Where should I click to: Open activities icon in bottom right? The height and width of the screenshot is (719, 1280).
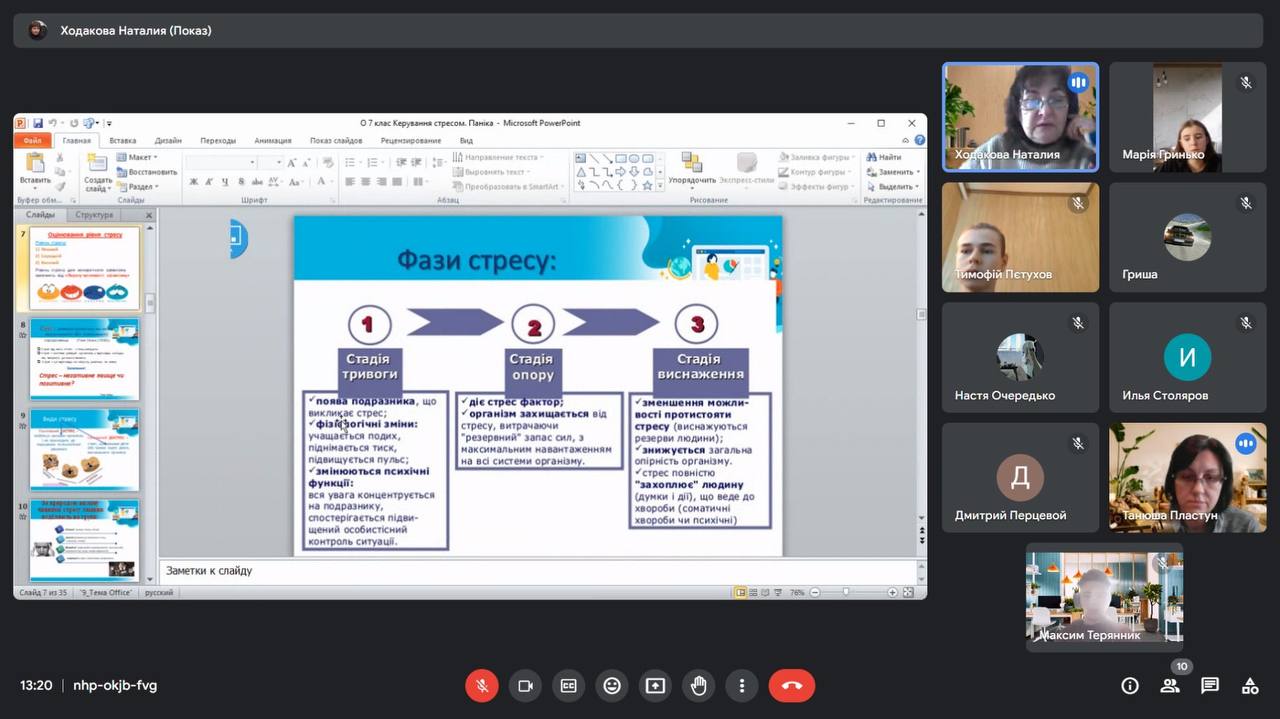pyautogui.click(x=1249, y=686)
